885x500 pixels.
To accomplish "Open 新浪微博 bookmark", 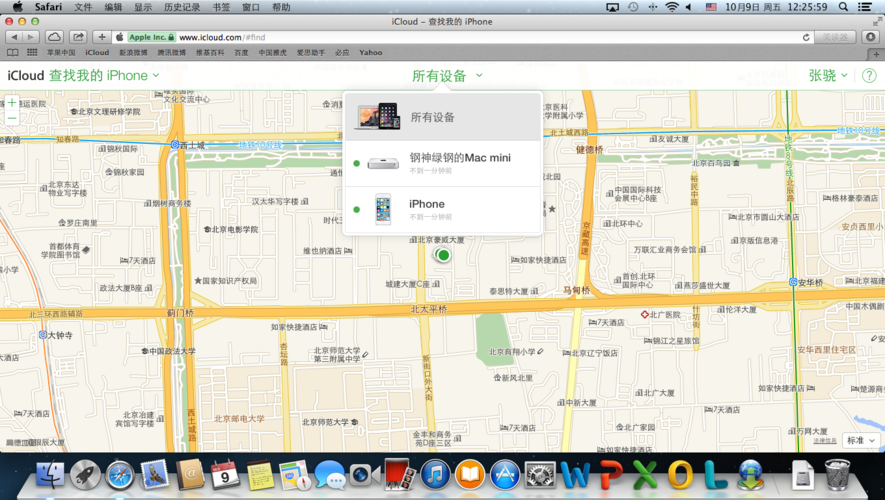I will point(133,52).
